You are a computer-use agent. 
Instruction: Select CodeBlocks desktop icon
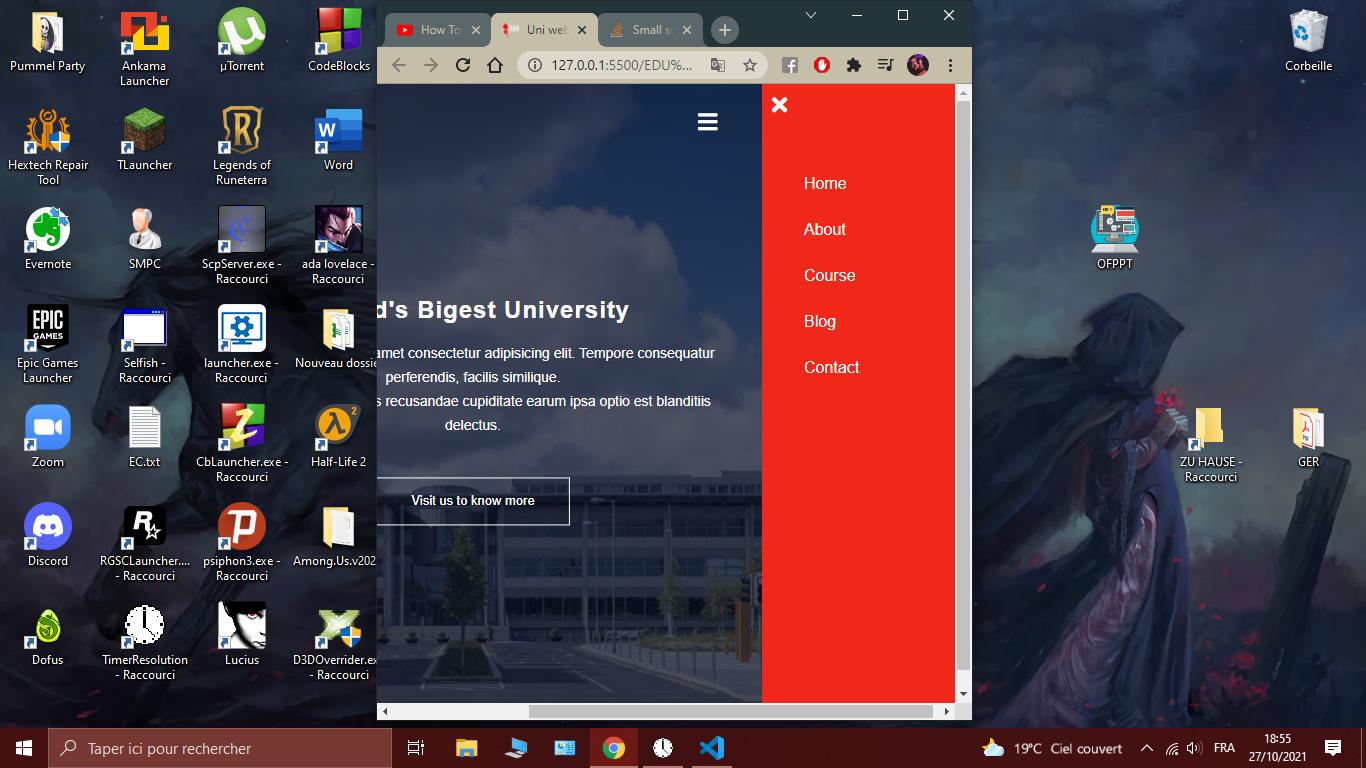click(338, 43)
